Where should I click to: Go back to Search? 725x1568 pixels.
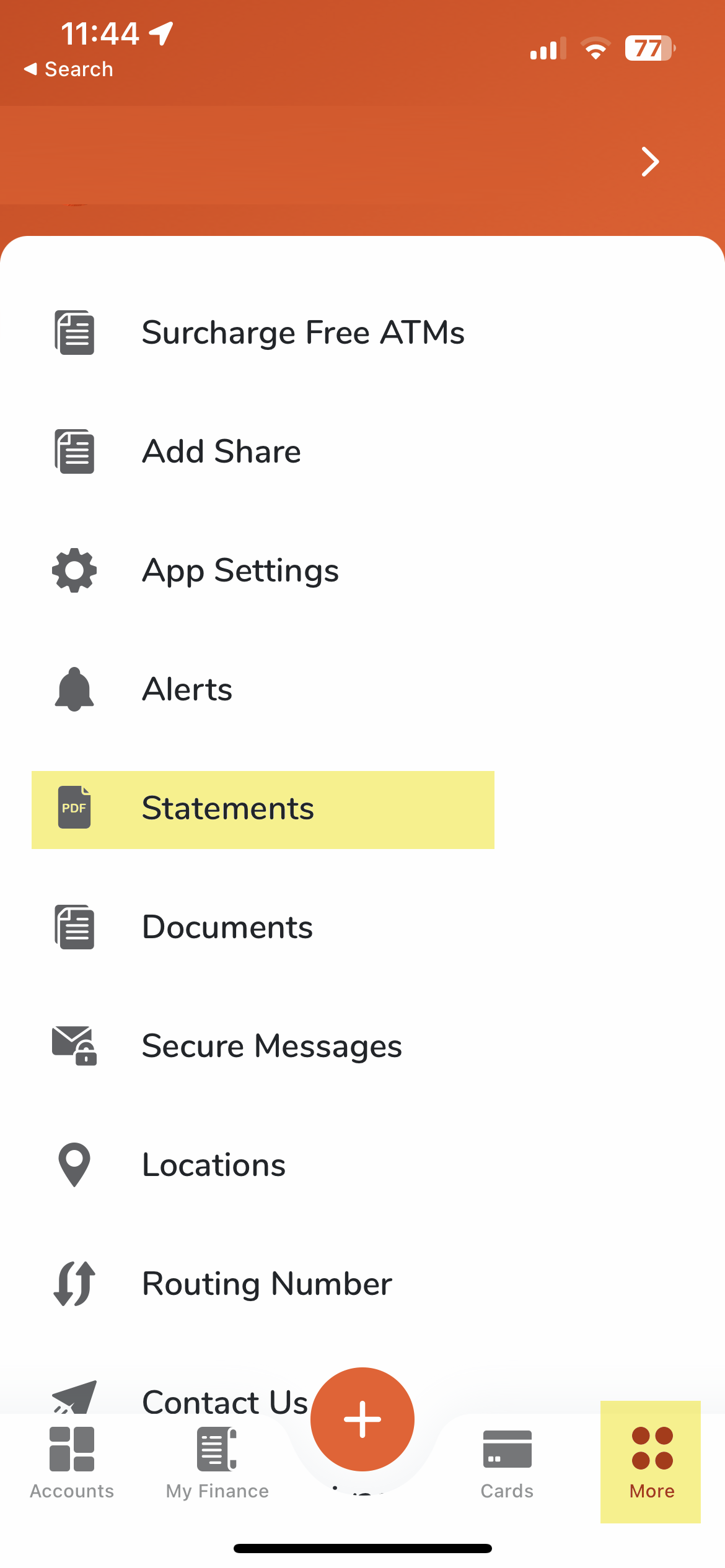pos(68,69)
